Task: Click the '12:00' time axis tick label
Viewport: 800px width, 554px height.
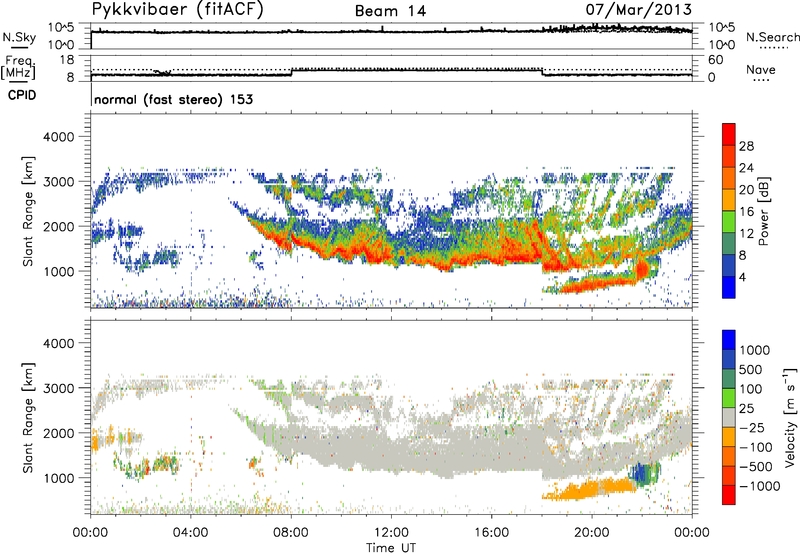Action: pyautogui.click(x=391, y=533)
